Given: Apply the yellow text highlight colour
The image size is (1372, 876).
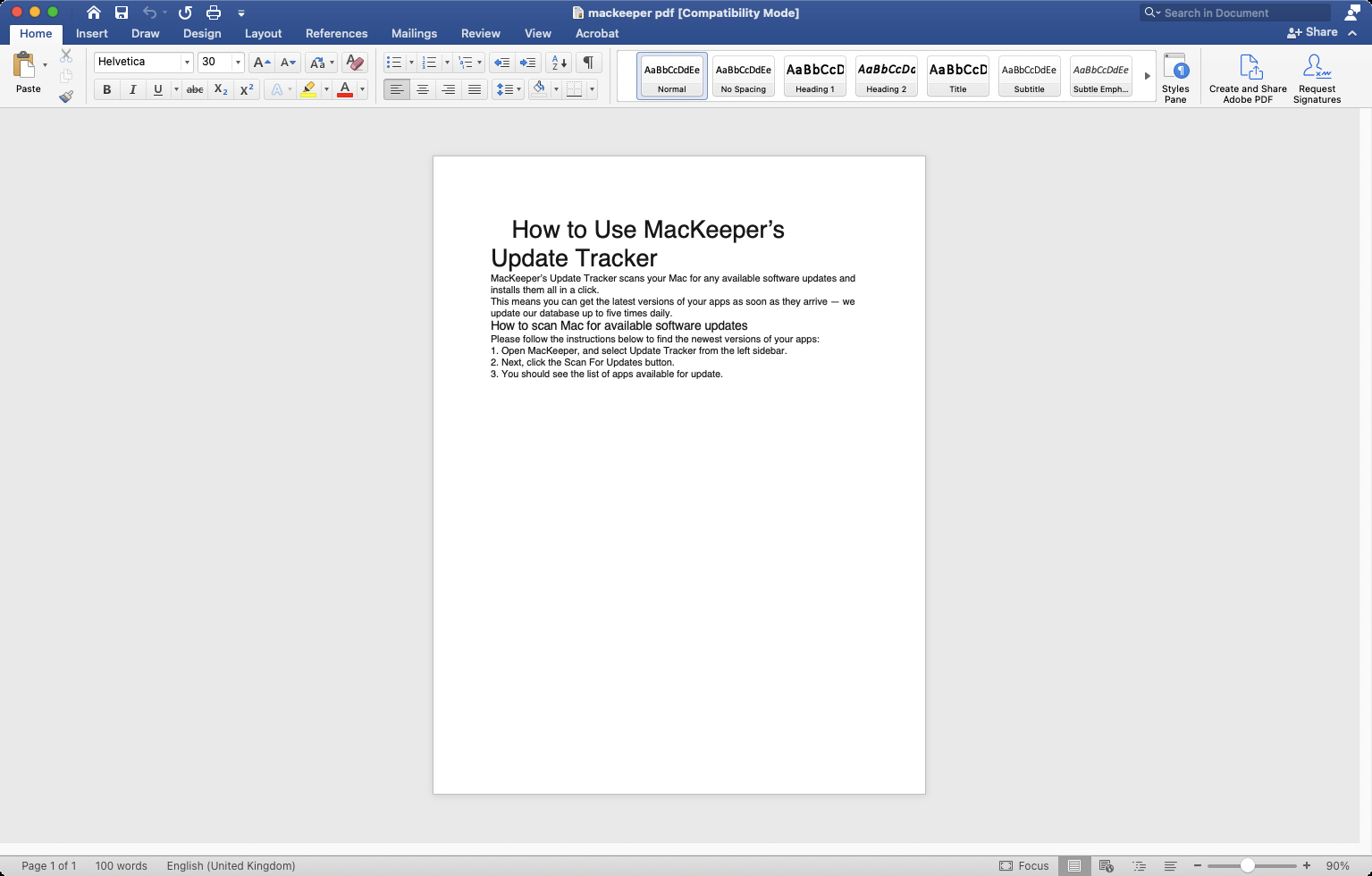Looking at the screenshot, I should point(308,89).
